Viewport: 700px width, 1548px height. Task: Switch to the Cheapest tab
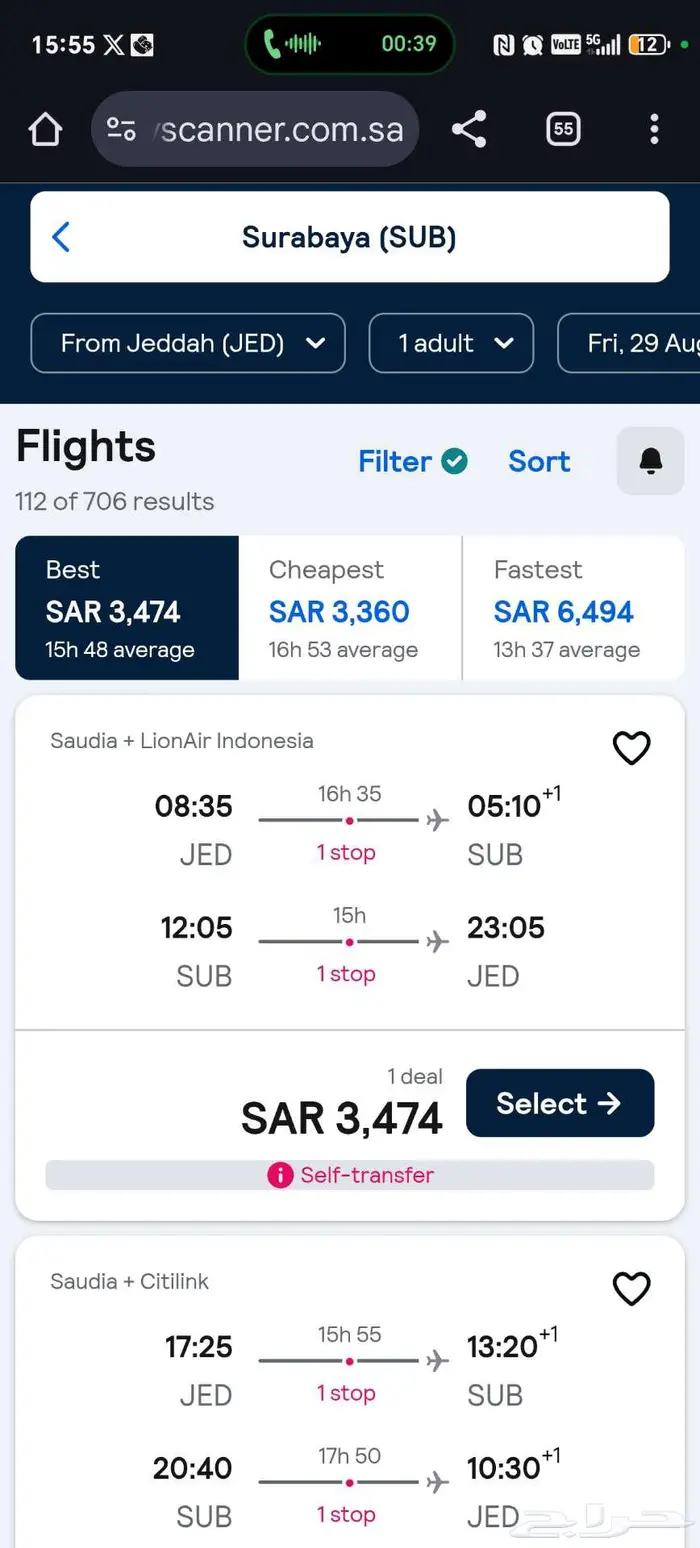350,608
